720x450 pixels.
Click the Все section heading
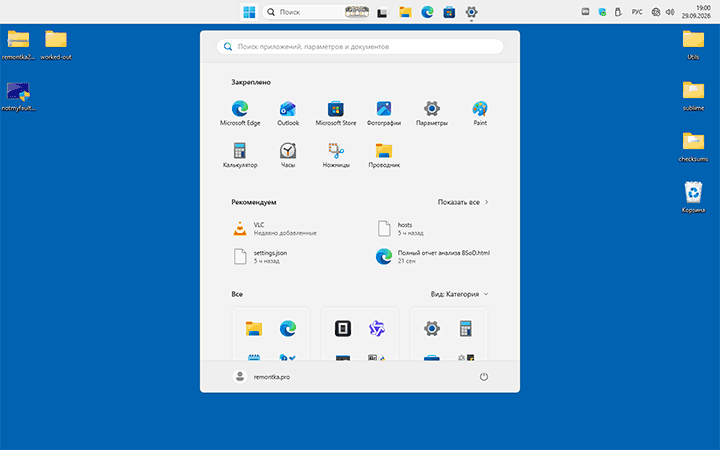[x=237, y=294]
